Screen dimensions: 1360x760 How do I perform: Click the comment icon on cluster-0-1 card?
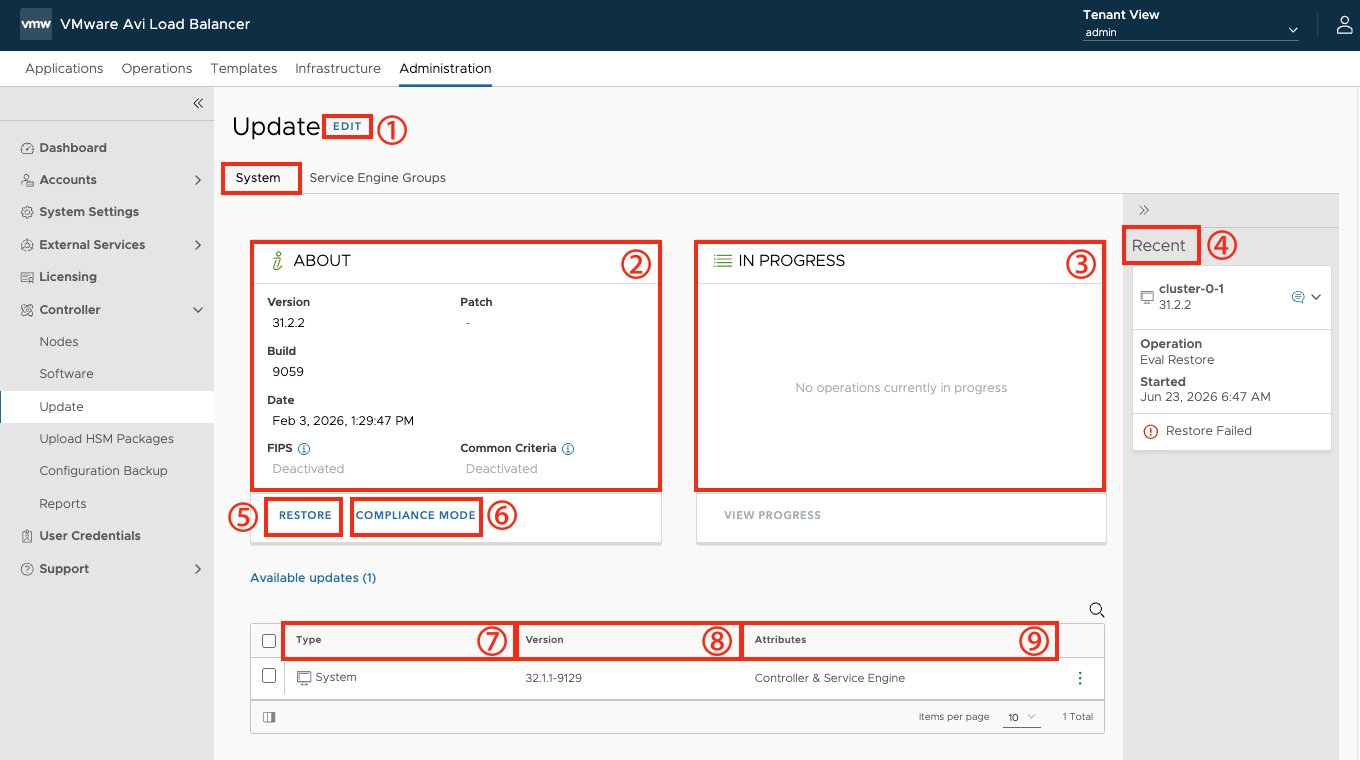click(1298, 297)
